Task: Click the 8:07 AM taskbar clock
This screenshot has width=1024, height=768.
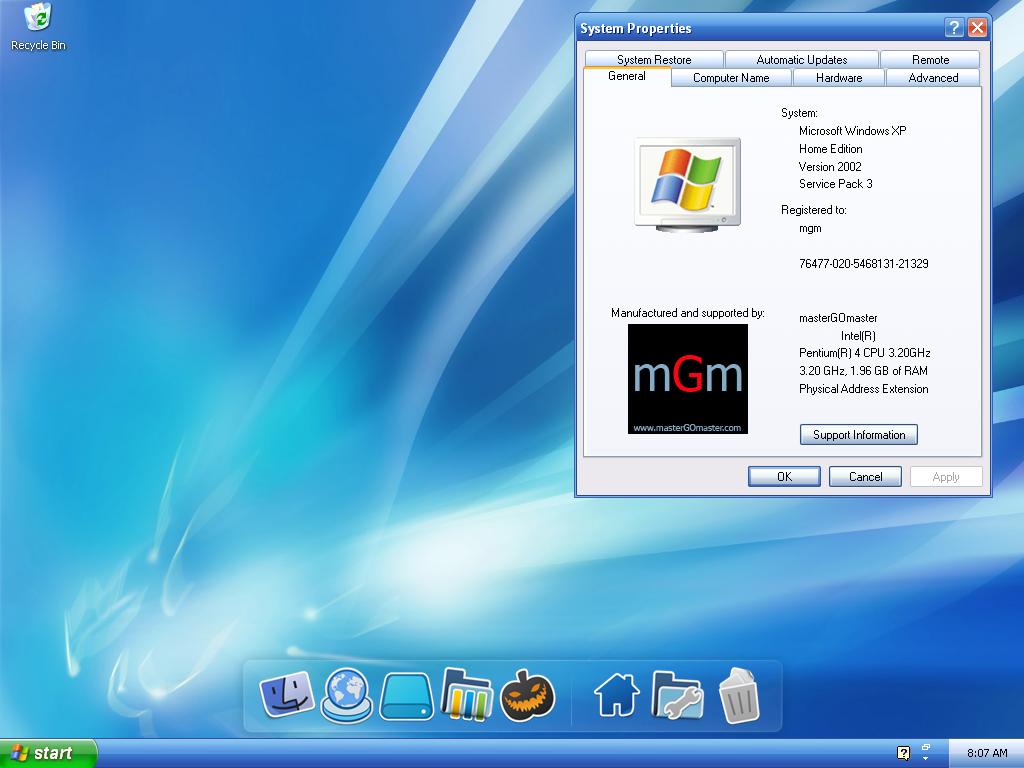Action: tap(987, 753)
